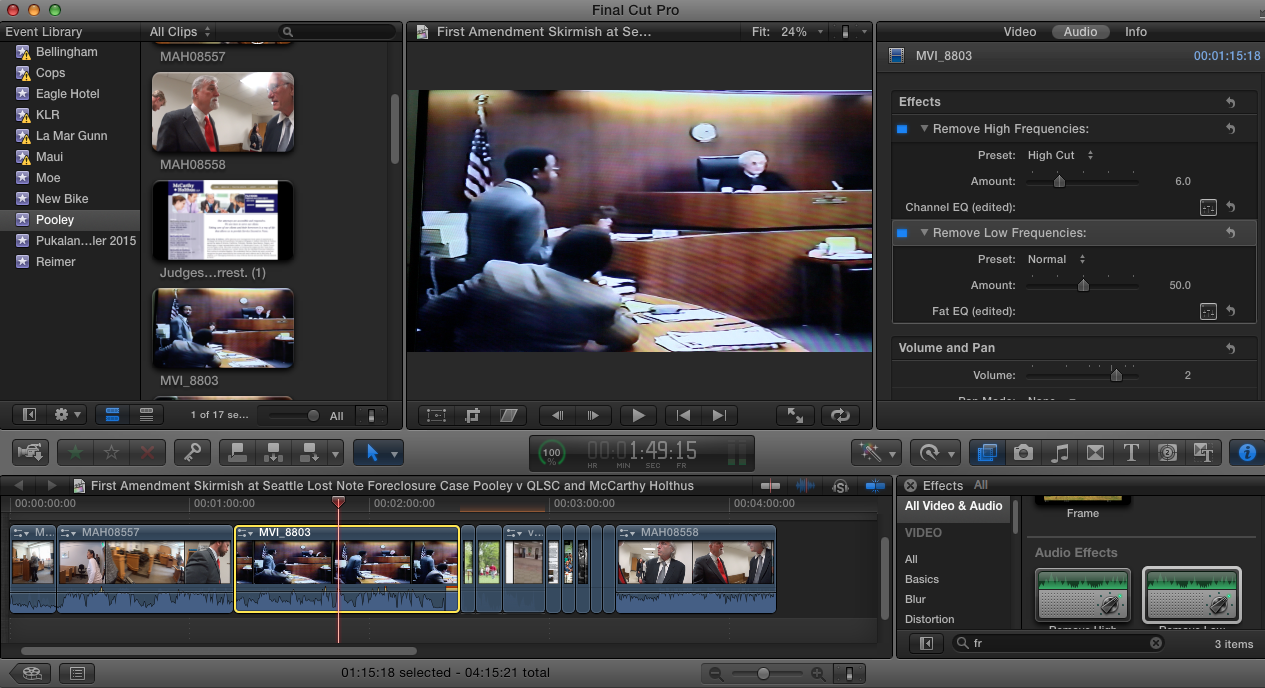Select Basics category in Effects browser

[x=922, y=579]
